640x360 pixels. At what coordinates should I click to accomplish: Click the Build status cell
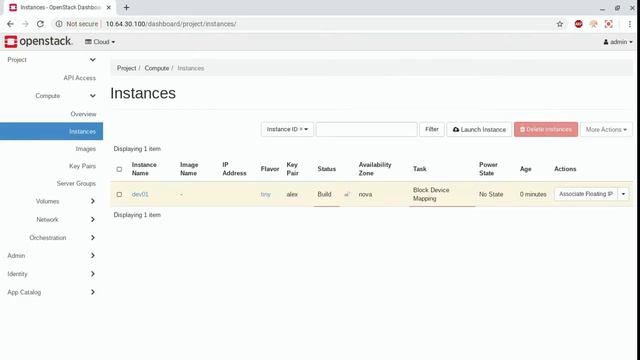click(x=324, y=194)
